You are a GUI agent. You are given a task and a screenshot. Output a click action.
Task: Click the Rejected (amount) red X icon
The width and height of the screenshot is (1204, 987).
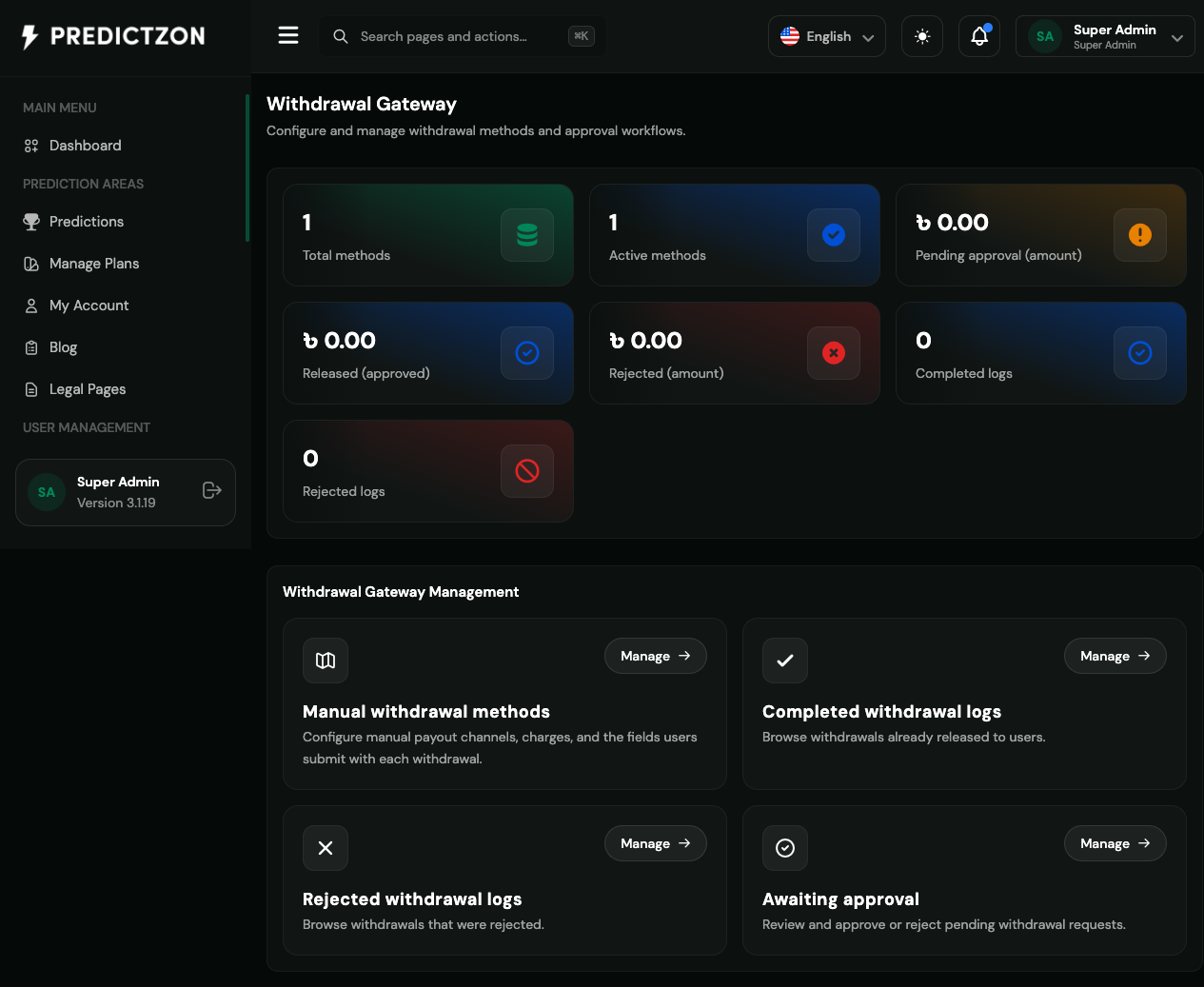tap(834, 353)
